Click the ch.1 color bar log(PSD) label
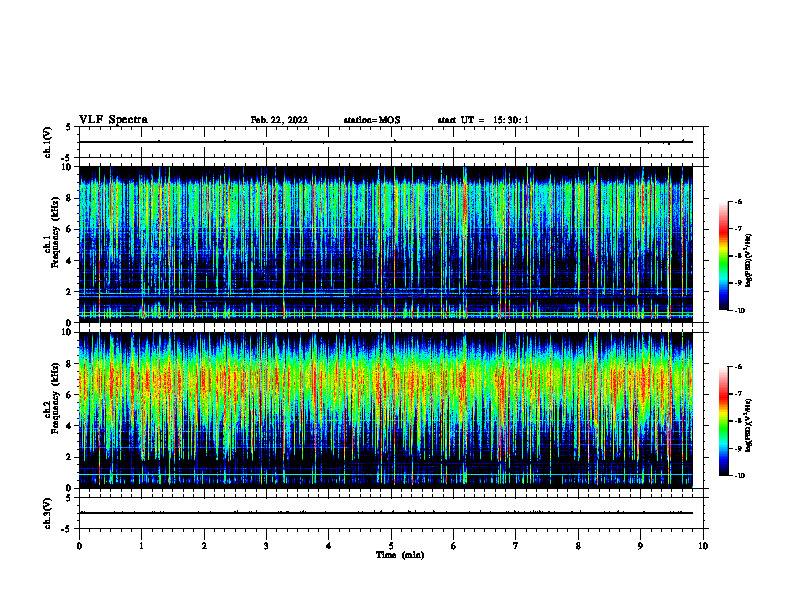Screen dimensions: 792x612 [x=748, y=261]
